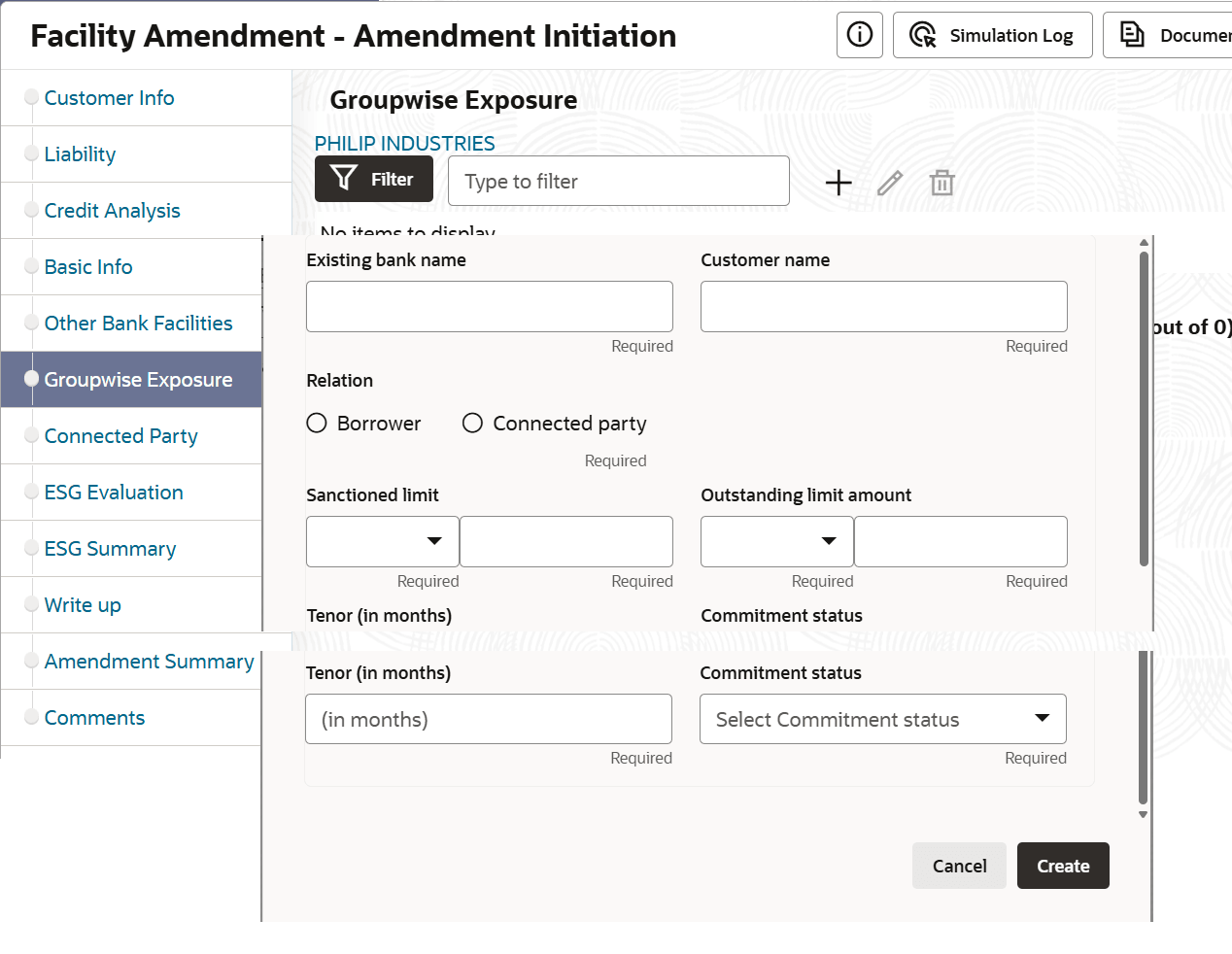The width and height of the screenshot is (1232, 954).
Task: Click the edit pencil icon
Action: pyautogui.click(x=890, y=183)
